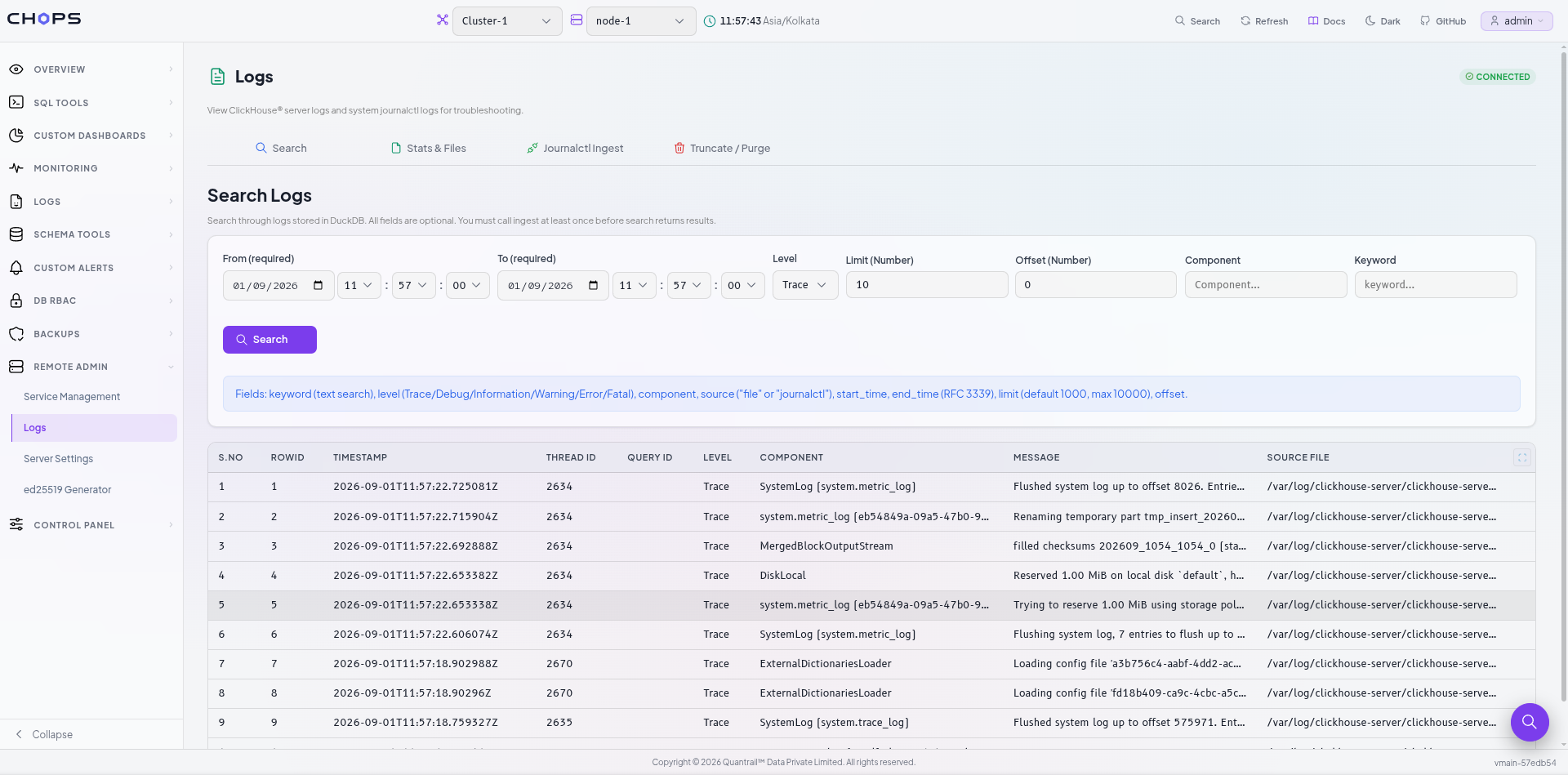Click timestamp 2026-09-01T11:57:18.759327Z
This screenshot has width=1568, height=775.
[416, 723]
